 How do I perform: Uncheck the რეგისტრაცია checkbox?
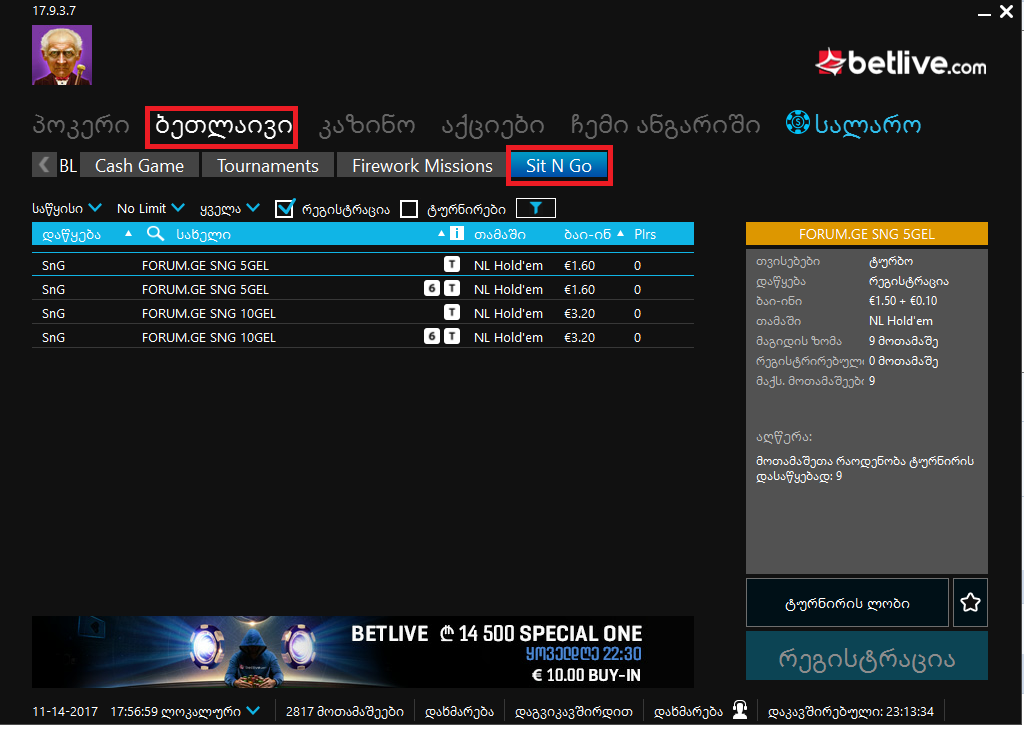click(x=285, y=208)
